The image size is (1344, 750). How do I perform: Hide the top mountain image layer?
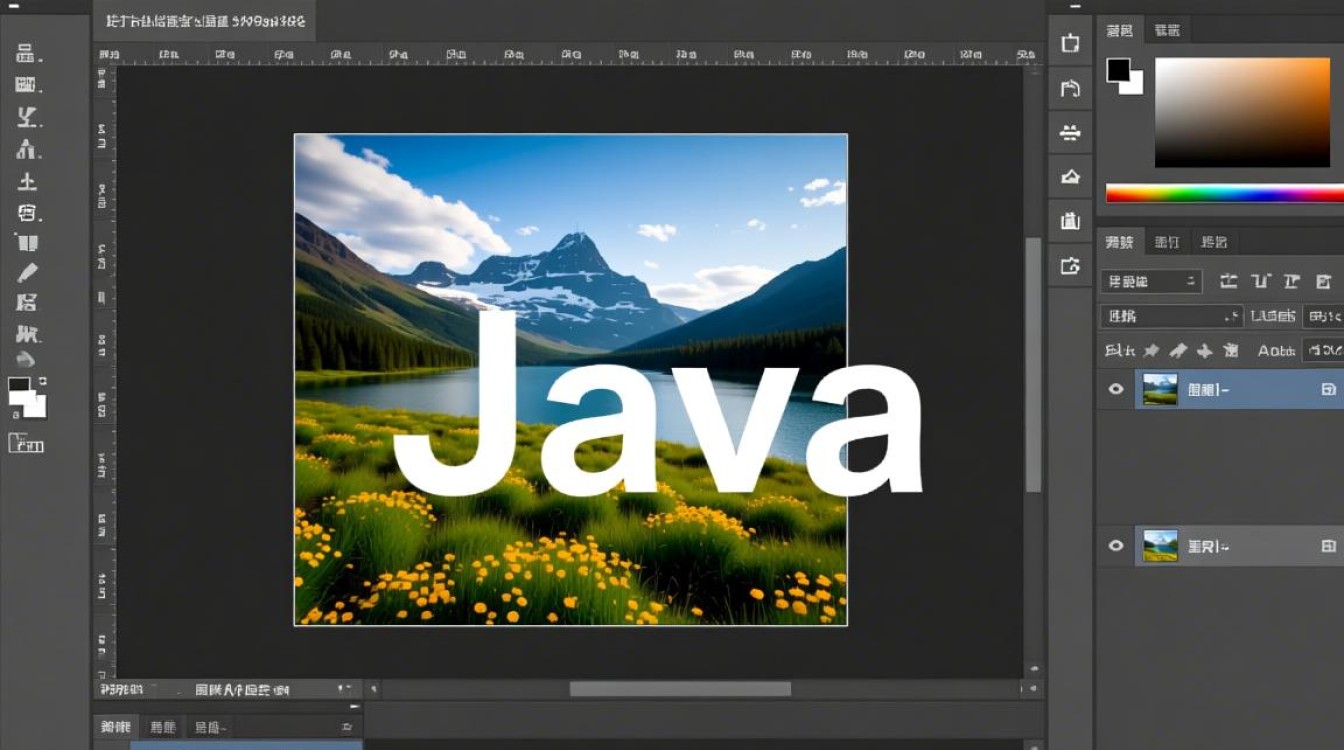tap(1115, 389)
